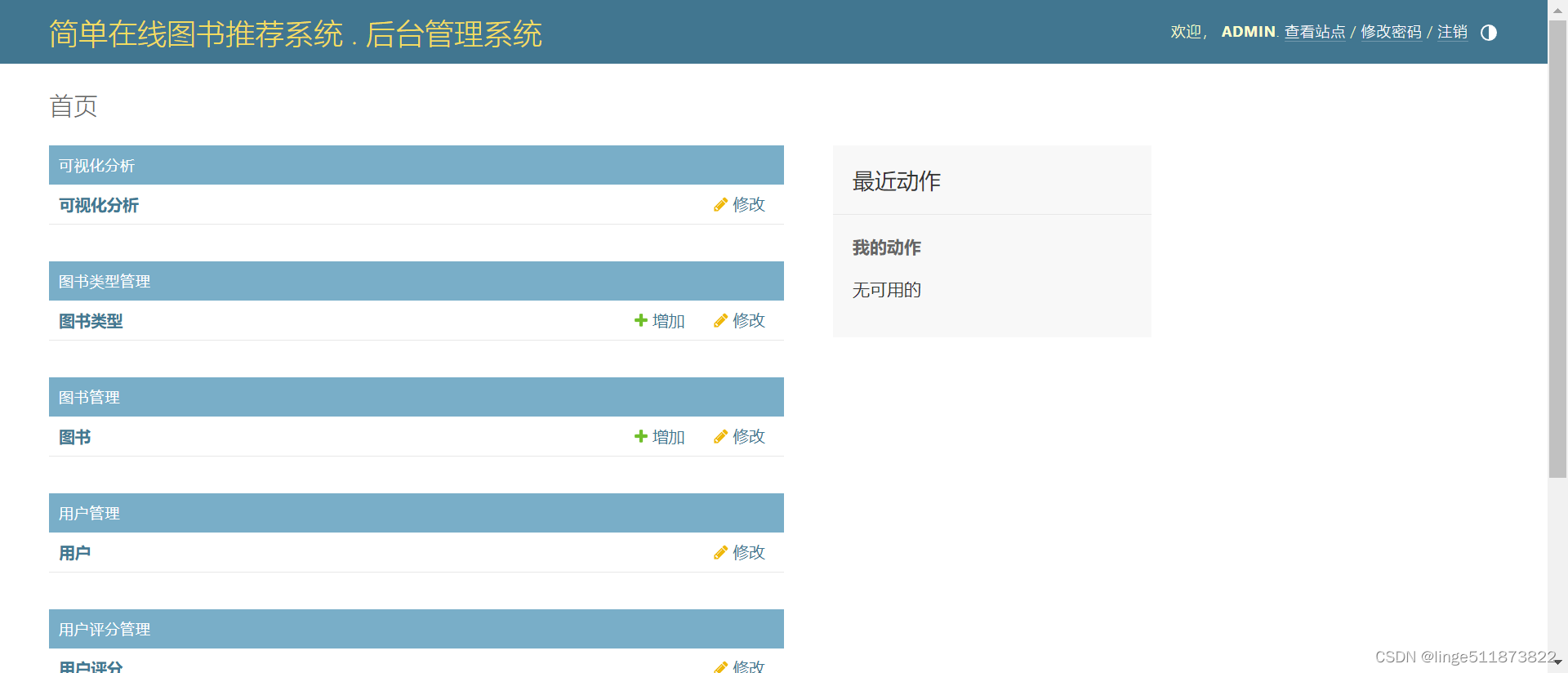Select the 我的动作 subheading
Viewport: 1568px width, 673px height.
pyautogui.click(x=887, y=247)
